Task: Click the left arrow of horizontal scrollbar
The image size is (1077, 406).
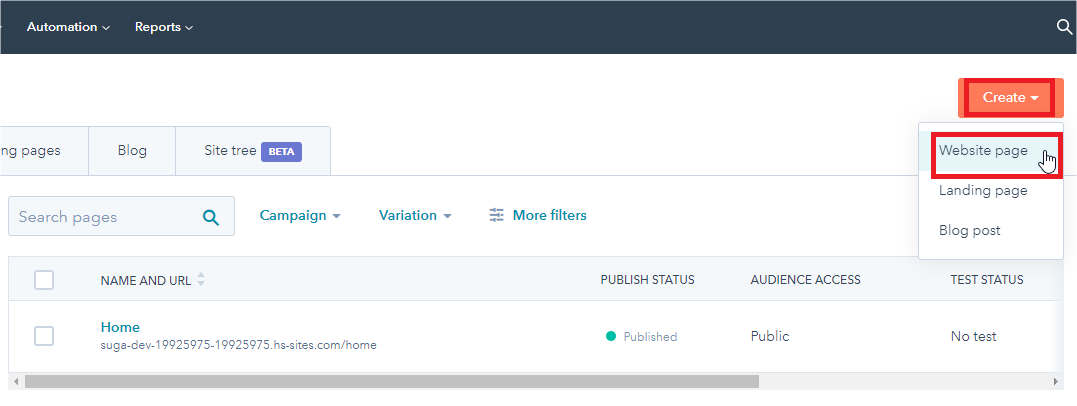Action: 15,381
